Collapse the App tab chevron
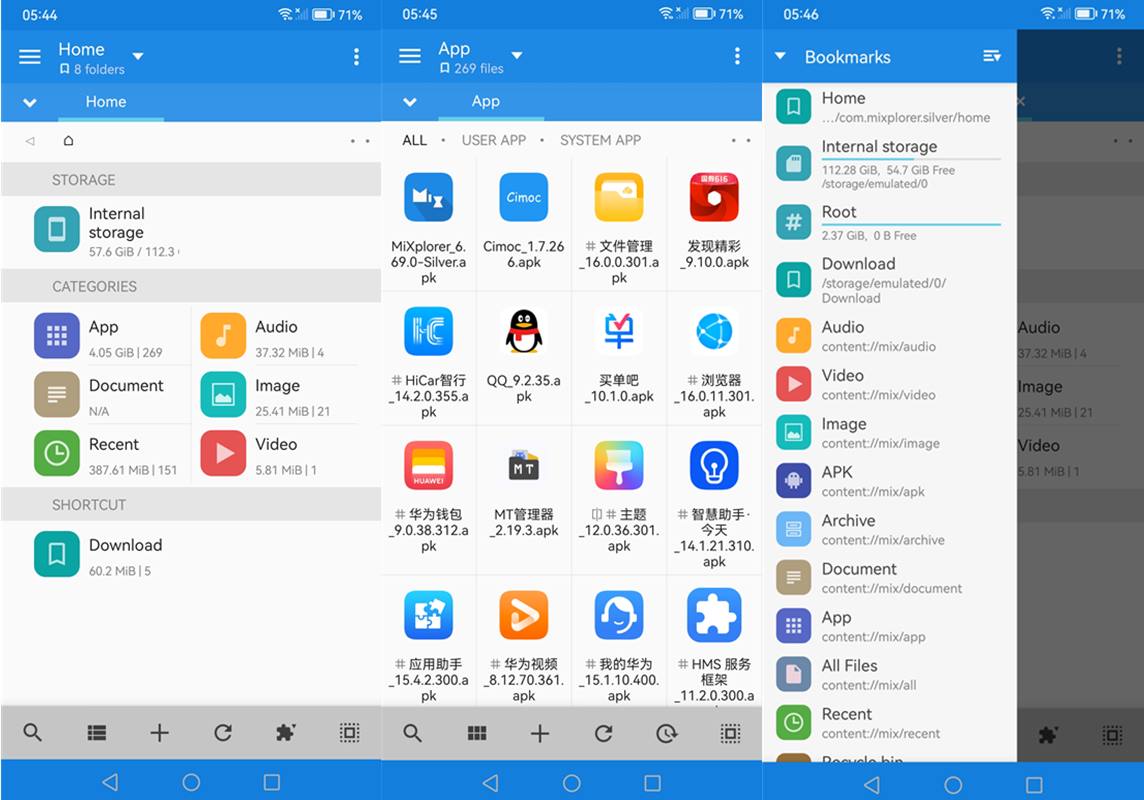Viewport: 1144px width, 800px height. tap(410, 101)
